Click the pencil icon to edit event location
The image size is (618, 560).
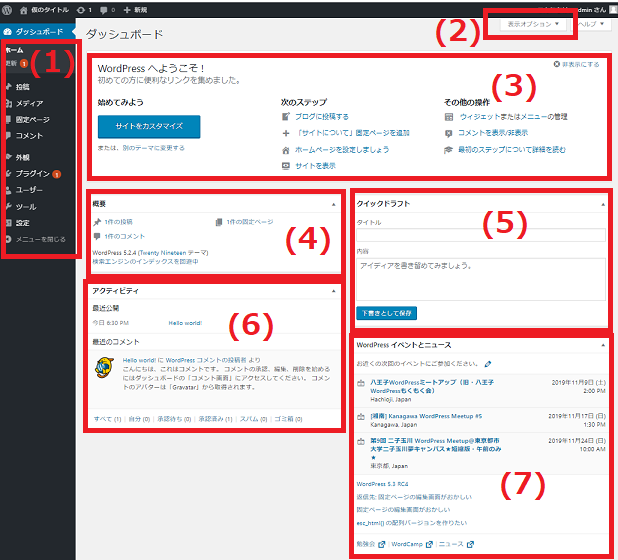click(x=488, y=364)
